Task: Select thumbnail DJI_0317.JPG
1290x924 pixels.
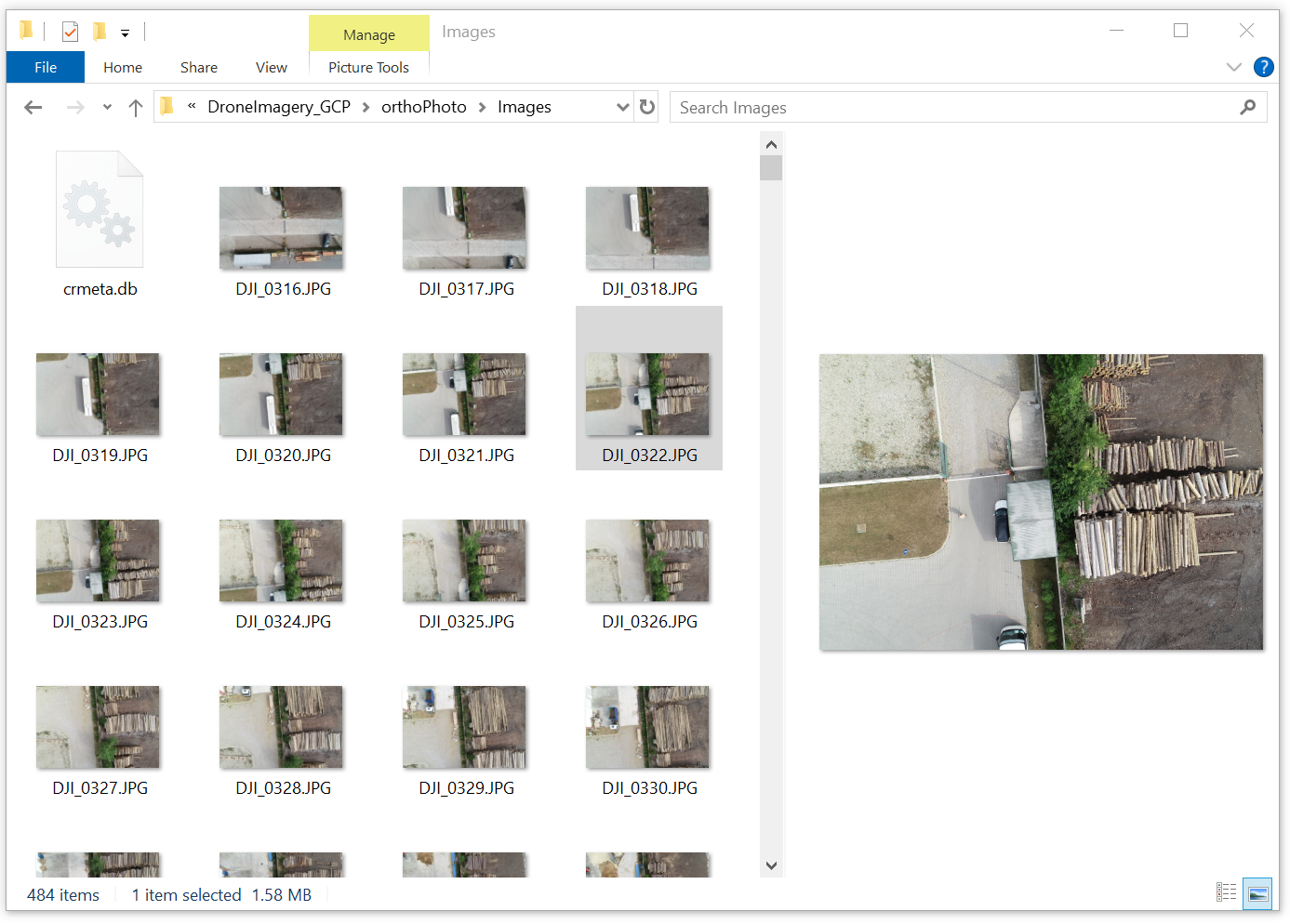Action: 464,228
